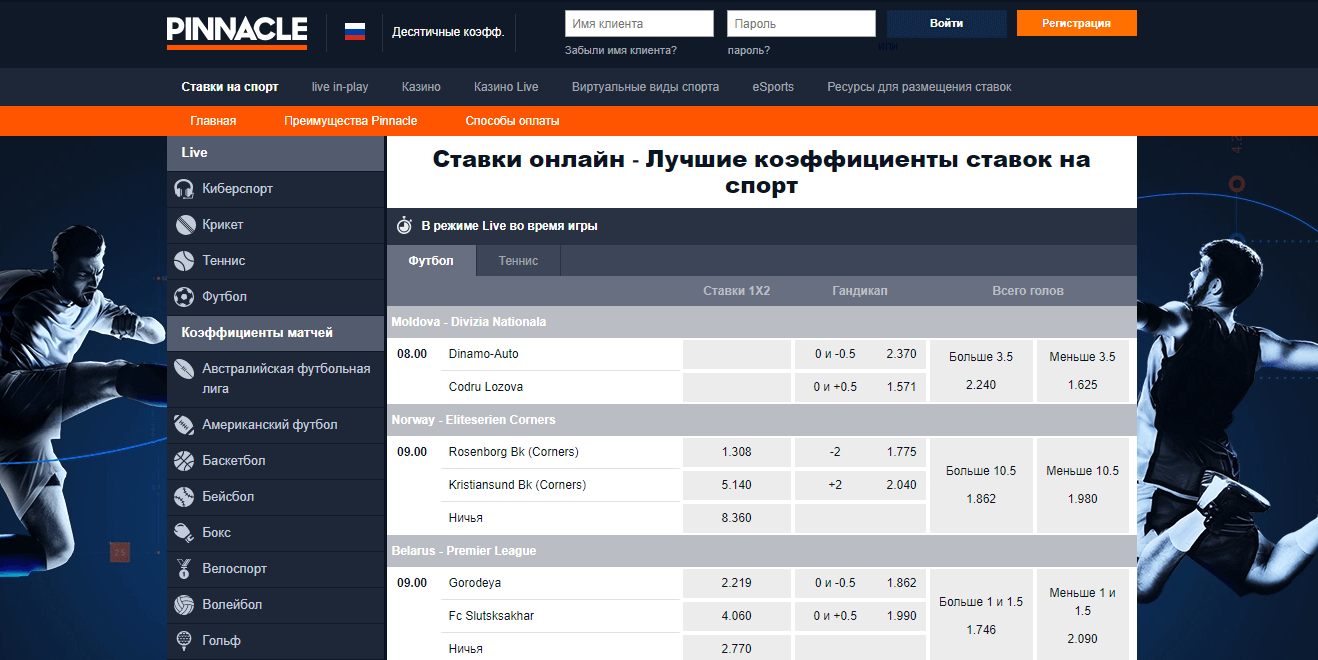Click the boxing glove icon beside Бокс
The image size is (1318, 660).
(x=184, y=533)
